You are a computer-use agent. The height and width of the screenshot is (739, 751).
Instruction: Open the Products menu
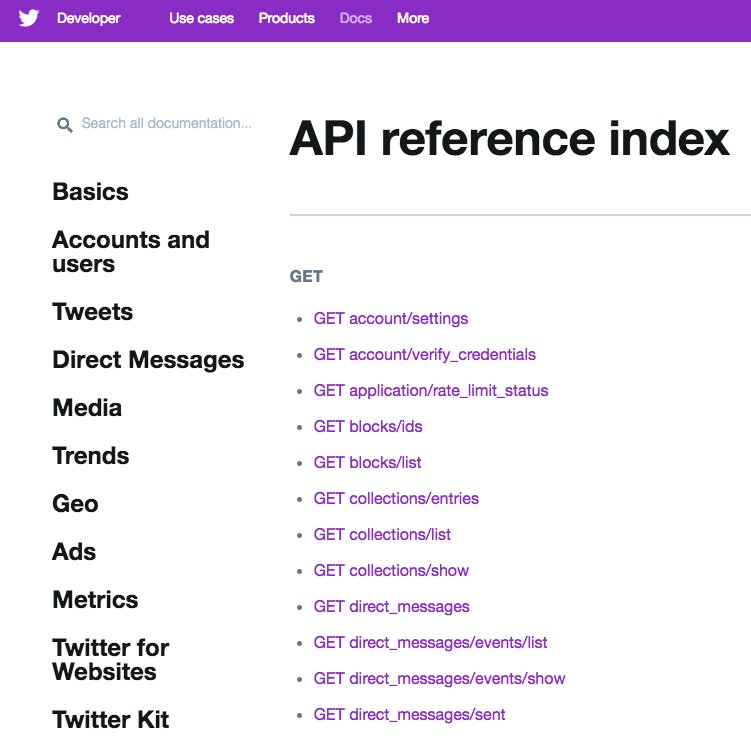(286, 18)
